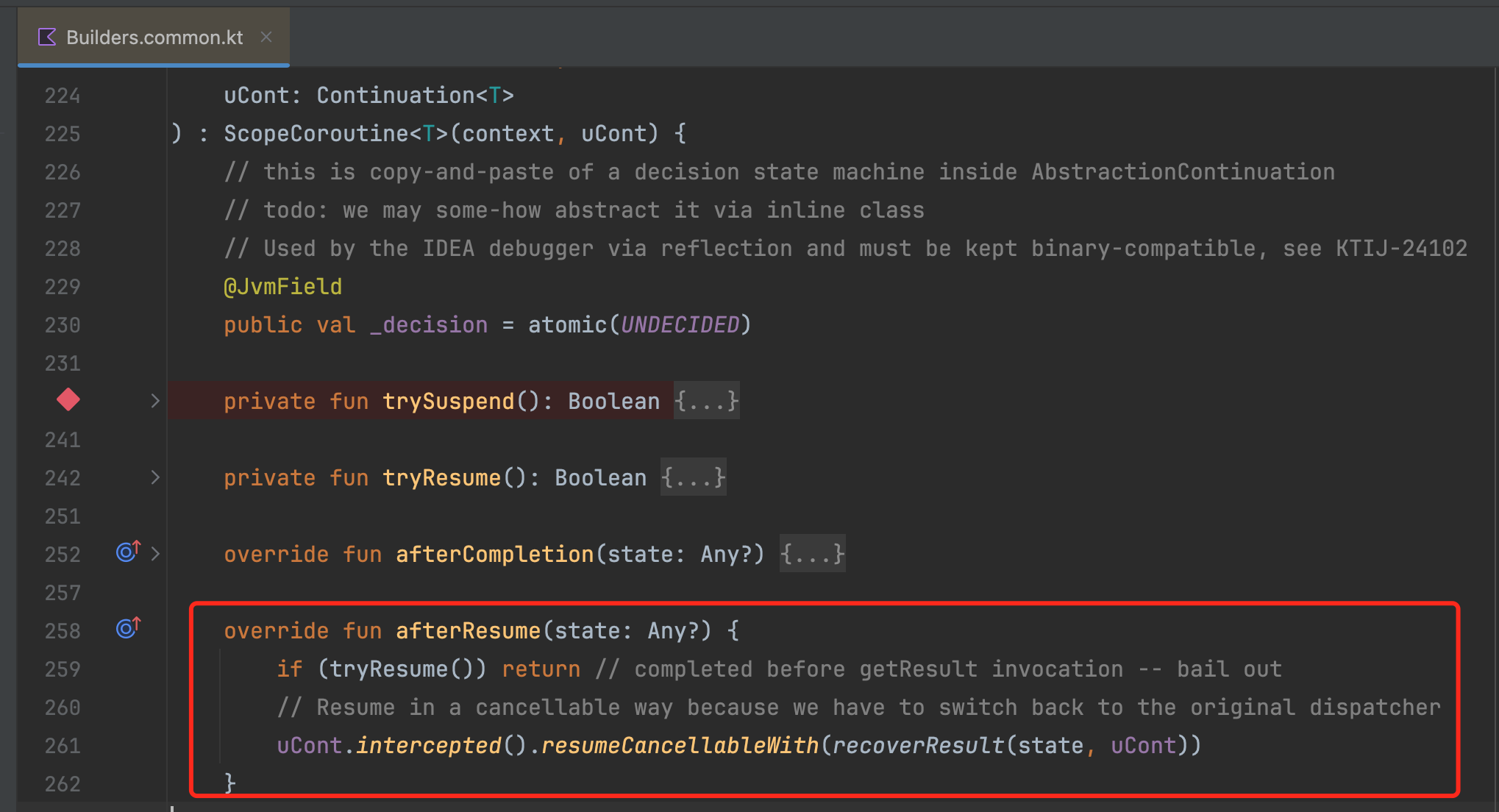Click the resumeCancellableWith method call
1499x812 pixels.
pyautogui.click(x=680, y=746)
